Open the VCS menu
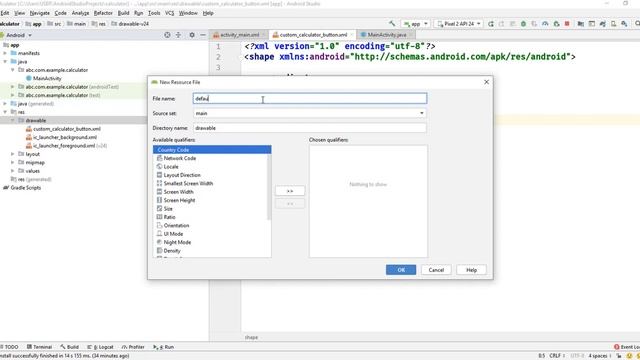Image resolution: width=640 pixels, height=360 pixels. tap(169, 13)
